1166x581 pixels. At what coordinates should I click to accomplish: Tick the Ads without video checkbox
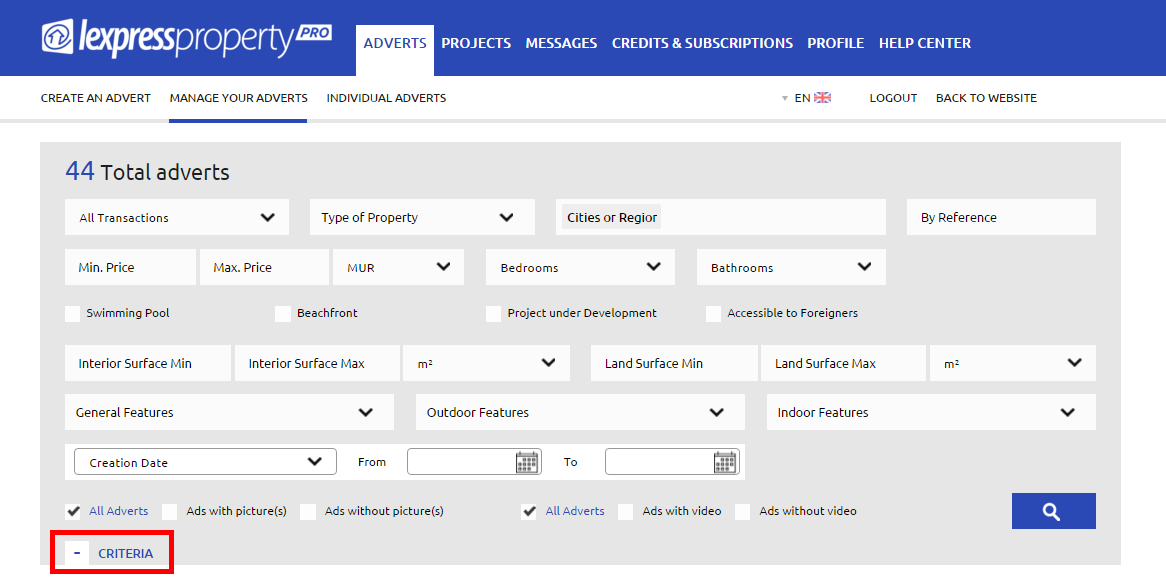point(742,511)
